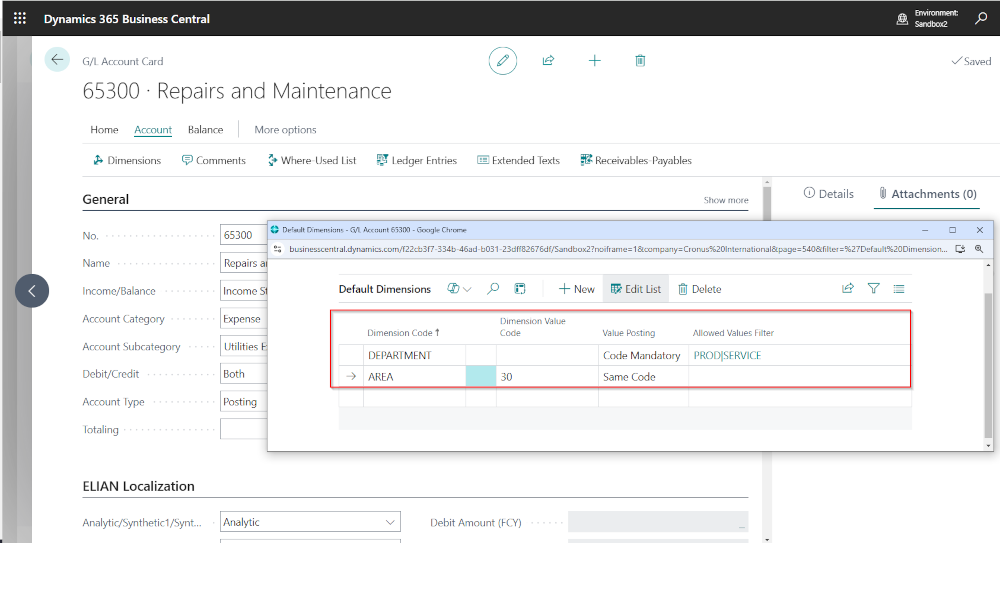Open the Environment Sandbox2 indicator
The width and height of the screenshot is (1000, 600).
928,18
